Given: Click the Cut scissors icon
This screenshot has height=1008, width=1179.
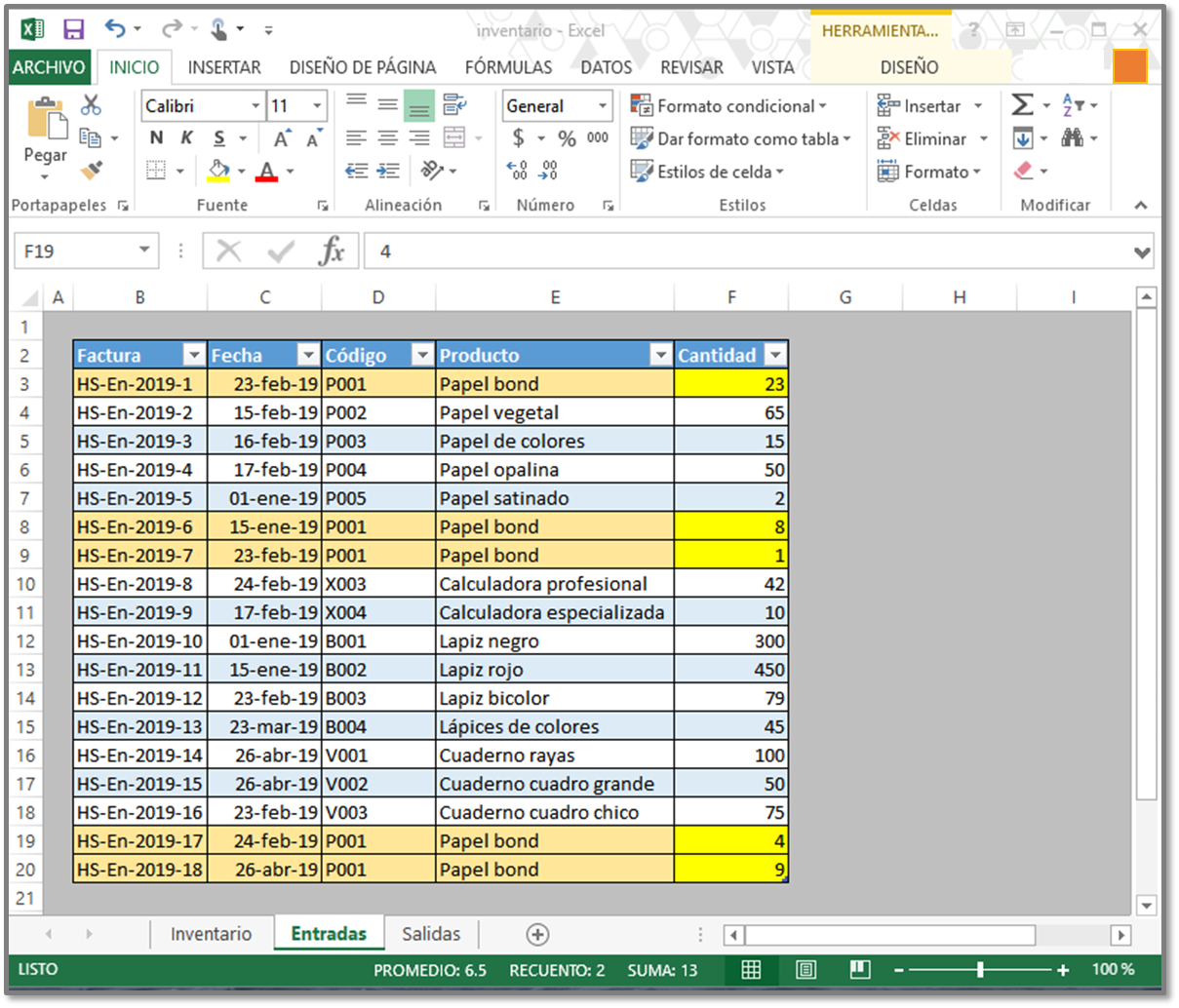Looking at the screenshot, I should pyautogui.click(x=91, y=105).
